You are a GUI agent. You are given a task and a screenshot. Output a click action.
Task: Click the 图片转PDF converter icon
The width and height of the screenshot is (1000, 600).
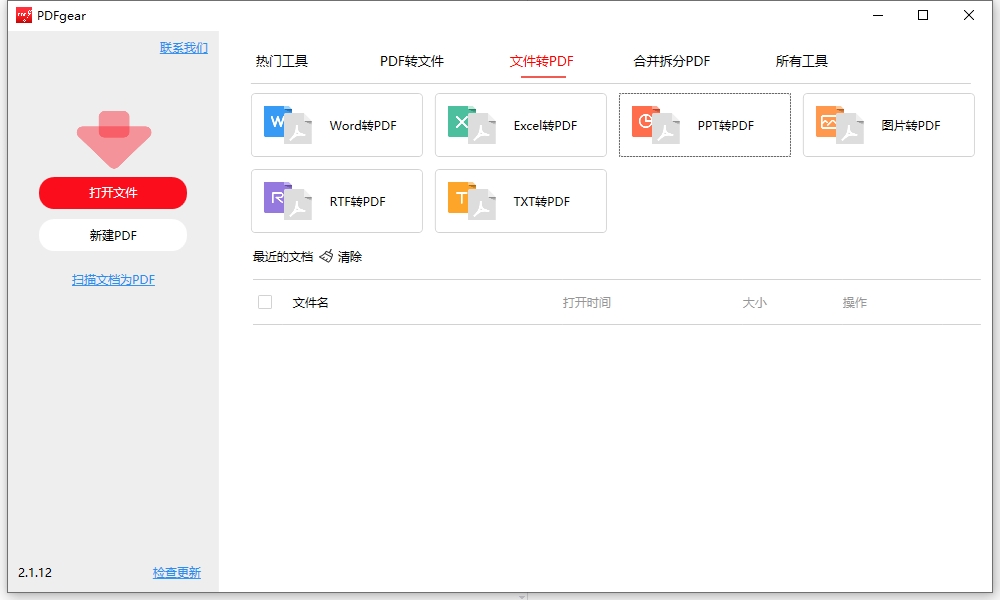840,125
